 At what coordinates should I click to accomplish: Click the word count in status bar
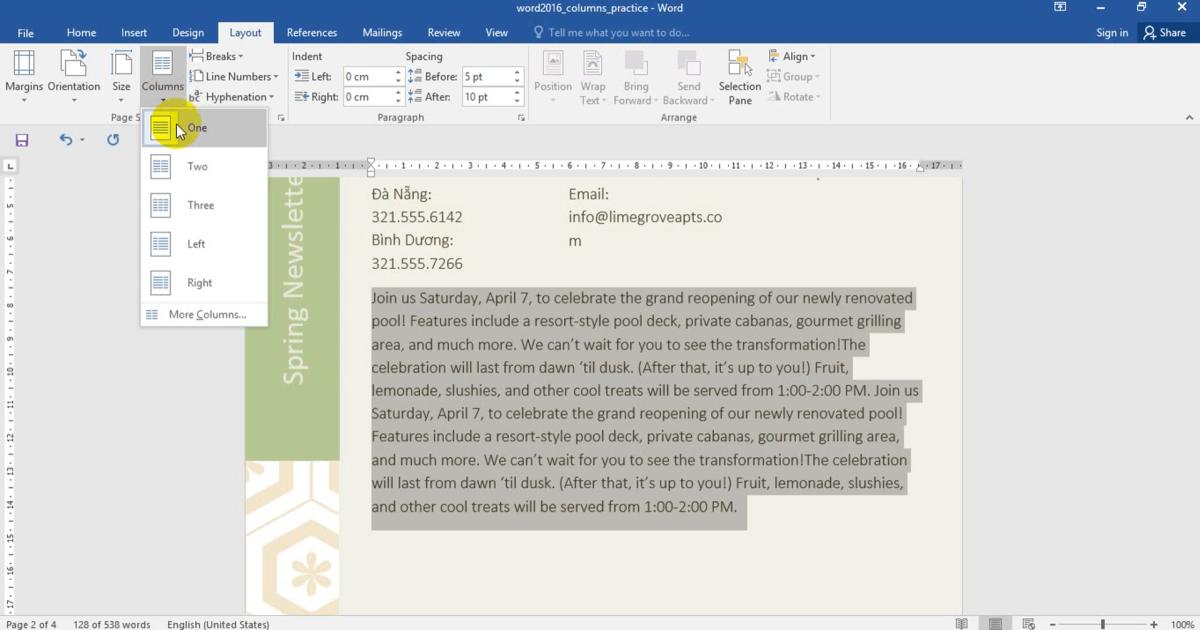(x=111, y=624)
